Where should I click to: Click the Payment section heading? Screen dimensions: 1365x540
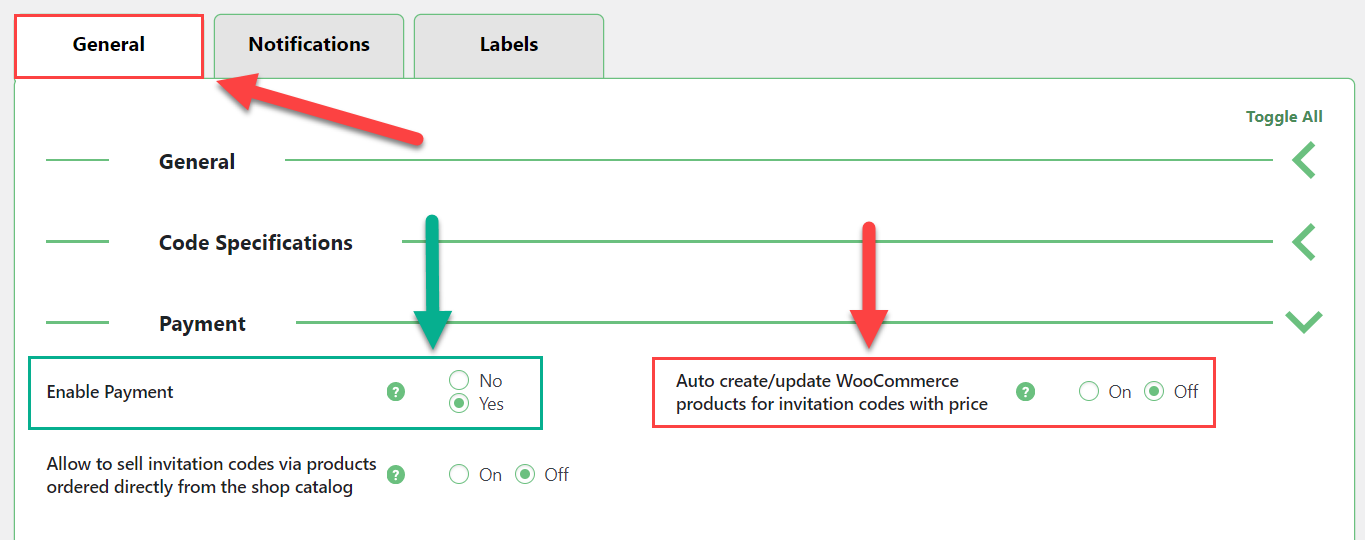point(202,324)
